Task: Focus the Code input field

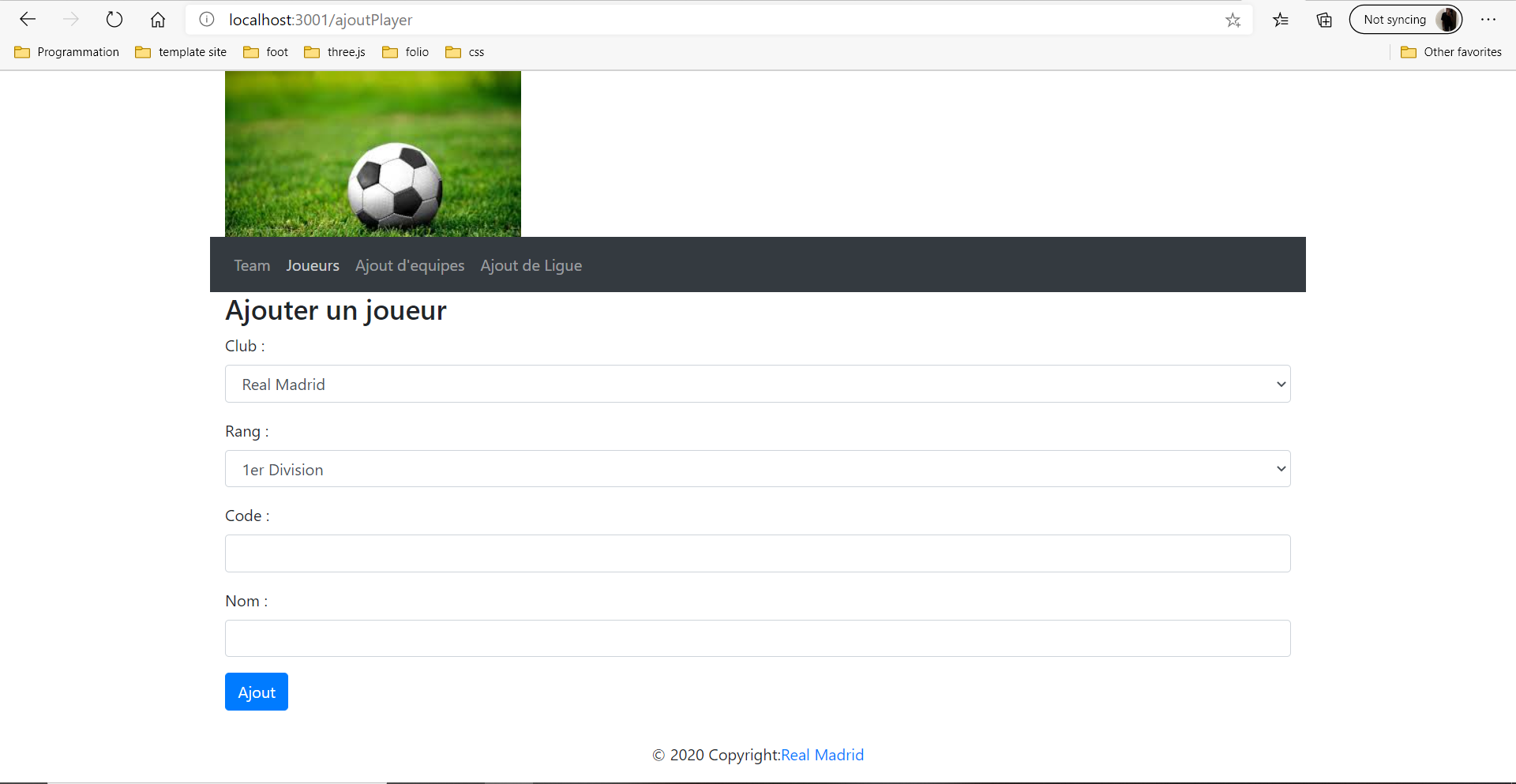Action: 758,553
